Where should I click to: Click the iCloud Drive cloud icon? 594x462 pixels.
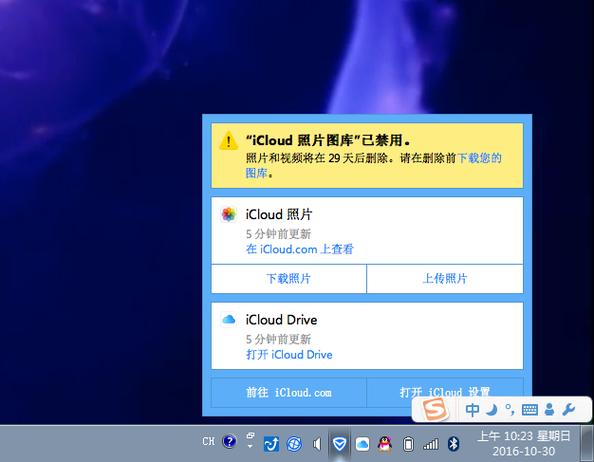[229, 320]
